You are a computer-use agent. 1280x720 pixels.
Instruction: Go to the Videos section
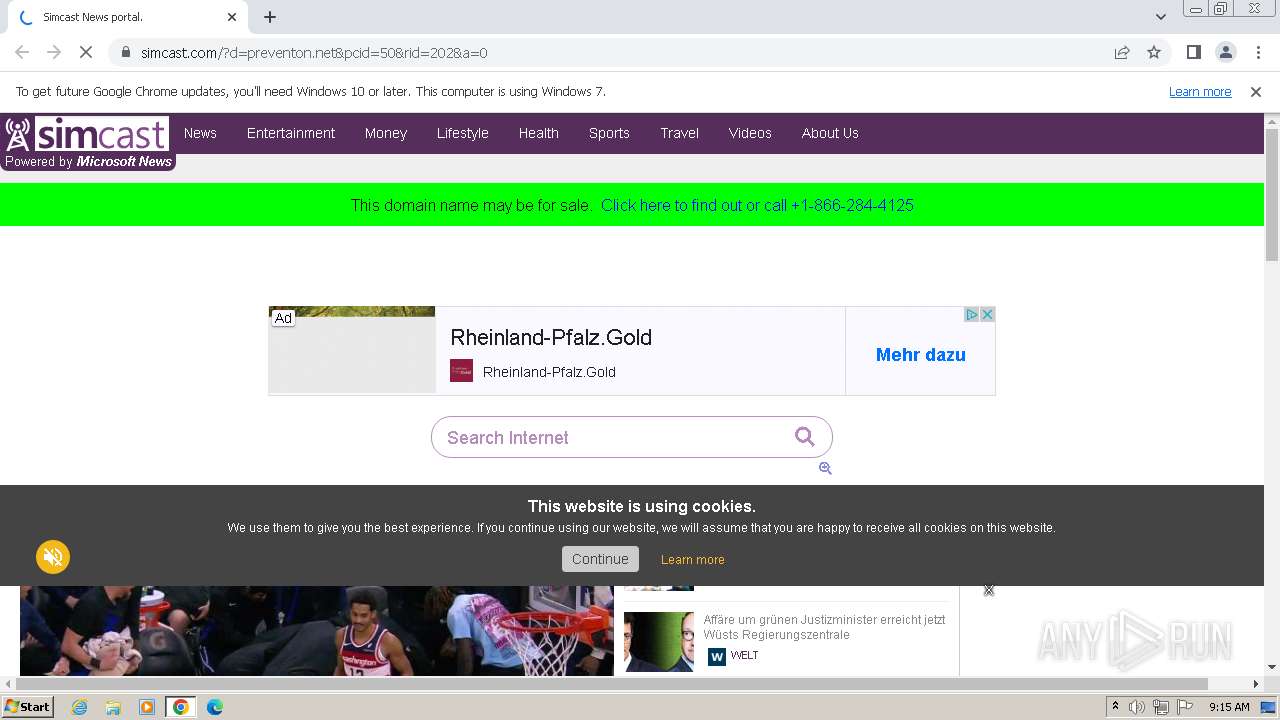[x=750, y=133]
